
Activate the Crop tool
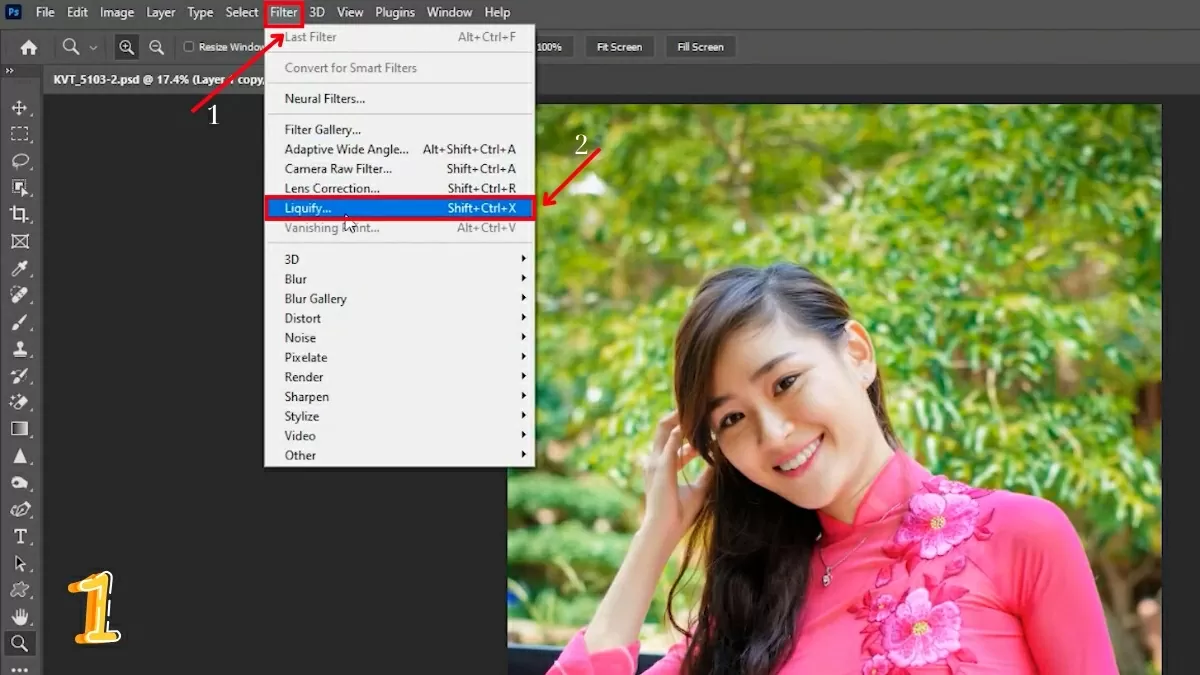[x=19, y=214]
